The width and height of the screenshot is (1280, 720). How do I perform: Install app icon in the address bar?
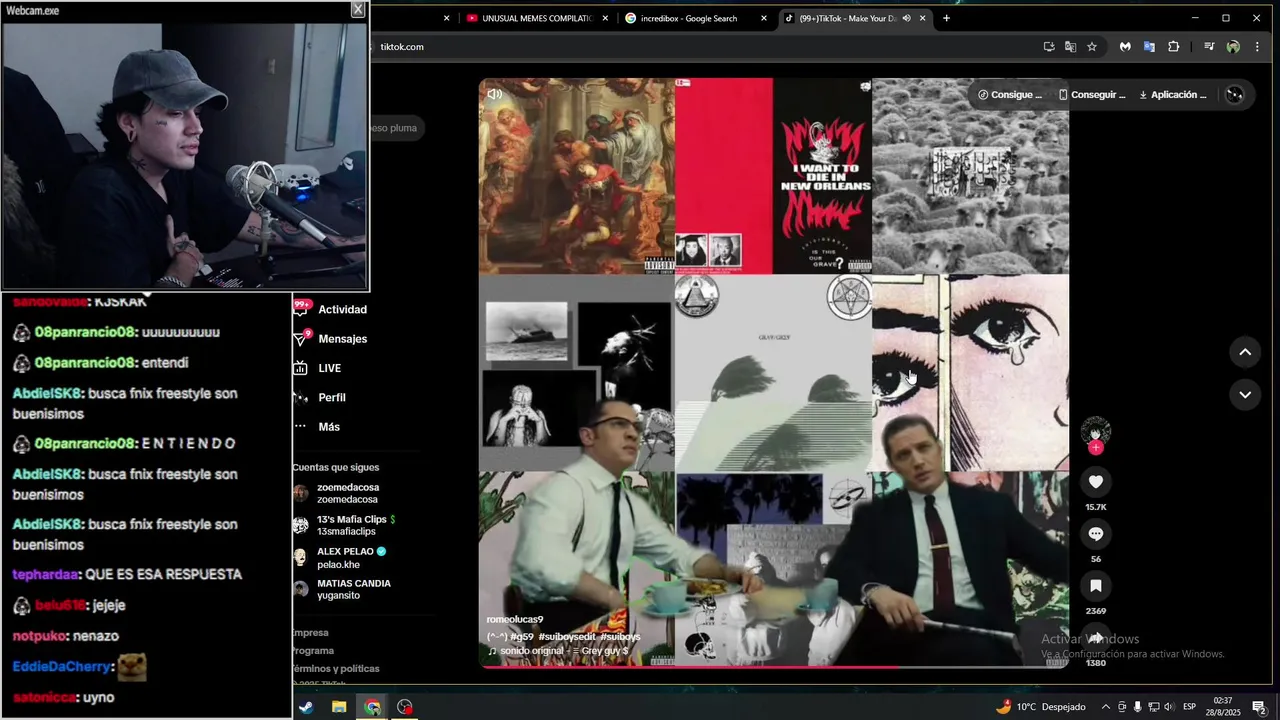pos(1049,47)
